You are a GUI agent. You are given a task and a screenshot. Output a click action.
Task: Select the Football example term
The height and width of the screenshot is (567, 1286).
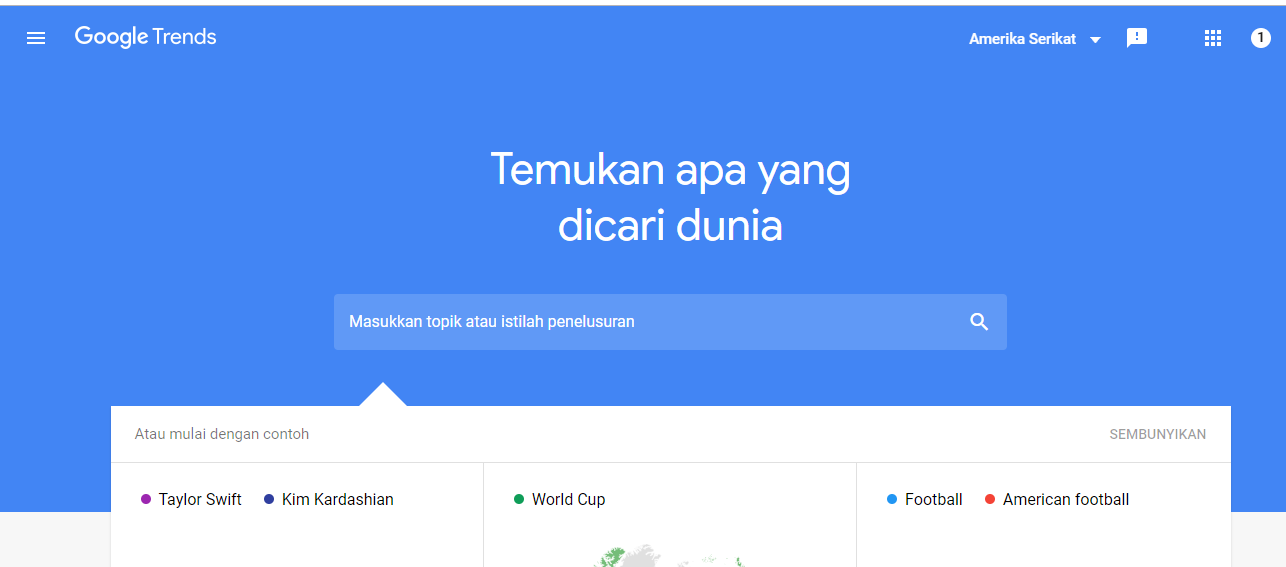934,499
